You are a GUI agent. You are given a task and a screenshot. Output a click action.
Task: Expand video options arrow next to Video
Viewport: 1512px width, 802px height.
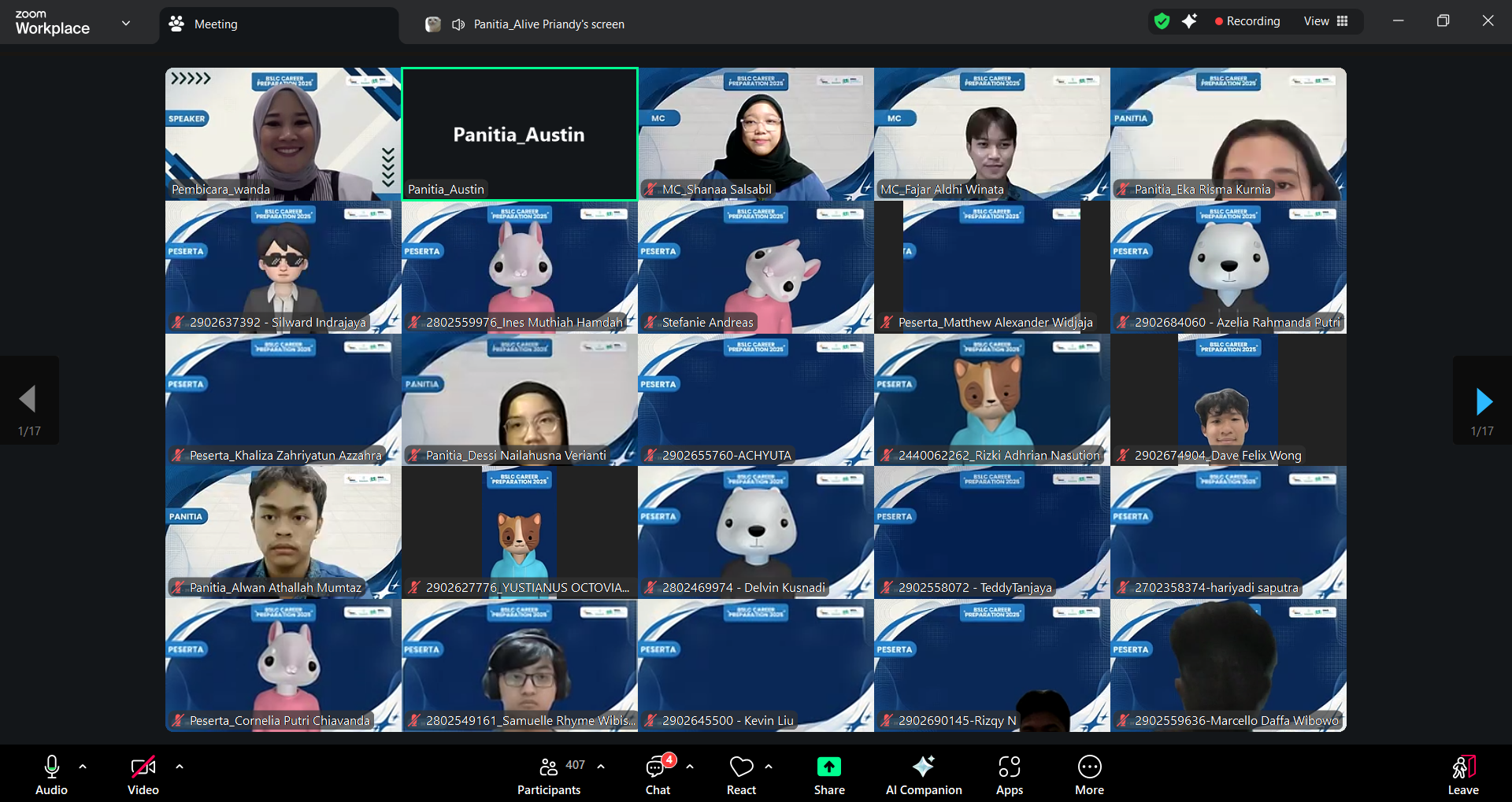(x=180, y=766)
